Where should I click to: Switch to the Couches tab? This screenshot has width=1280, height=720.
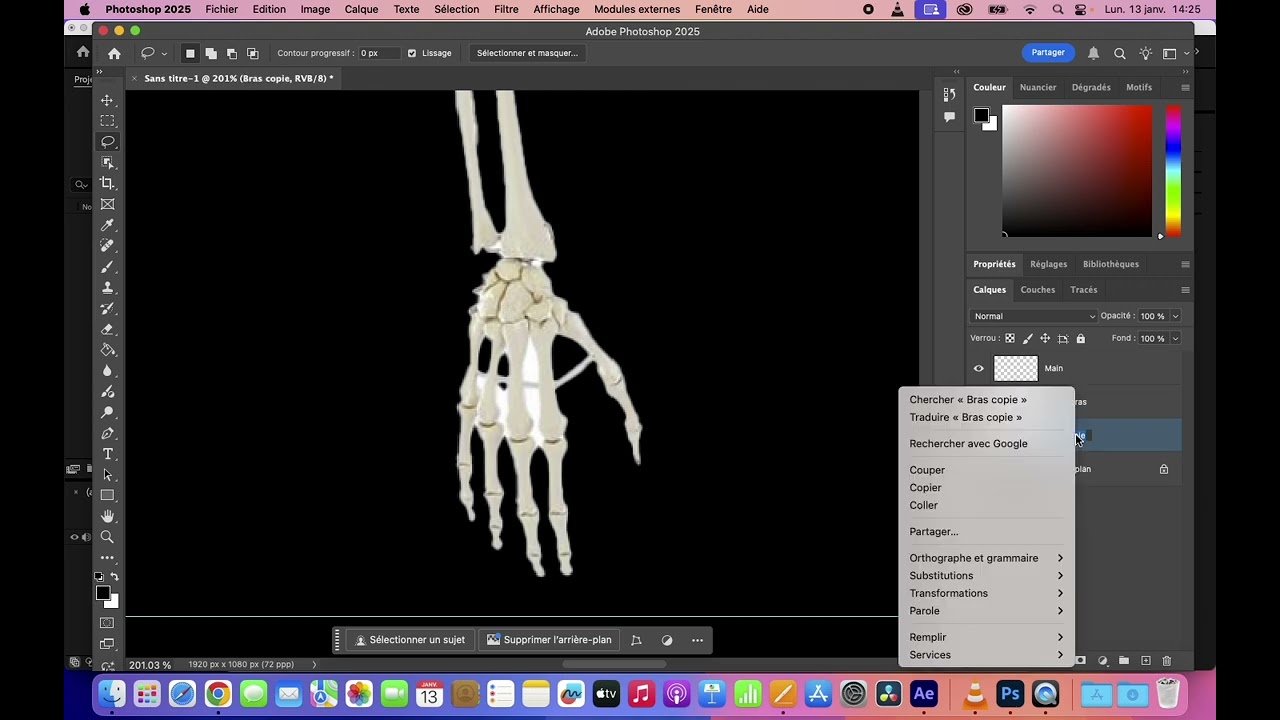point(1037,290)
